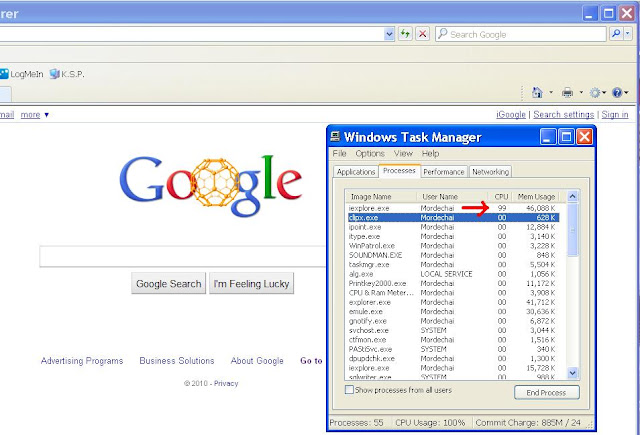The image size is (640, 435).
Task: Toggle 'Show processes from all users' checkbox
Action: pos(349,390)
